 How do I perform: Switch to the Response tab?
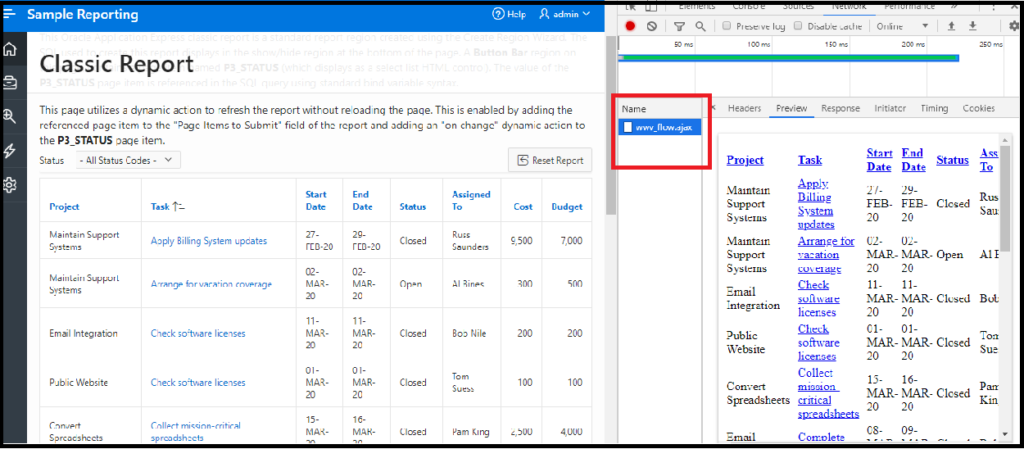[x=840, y=108]
